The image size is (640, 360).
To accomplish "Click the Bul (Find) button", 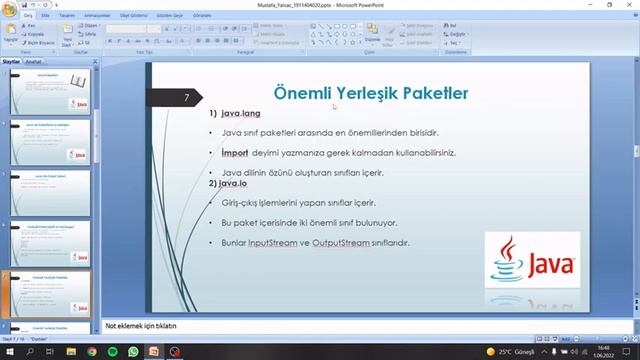I will click(450, 26).
